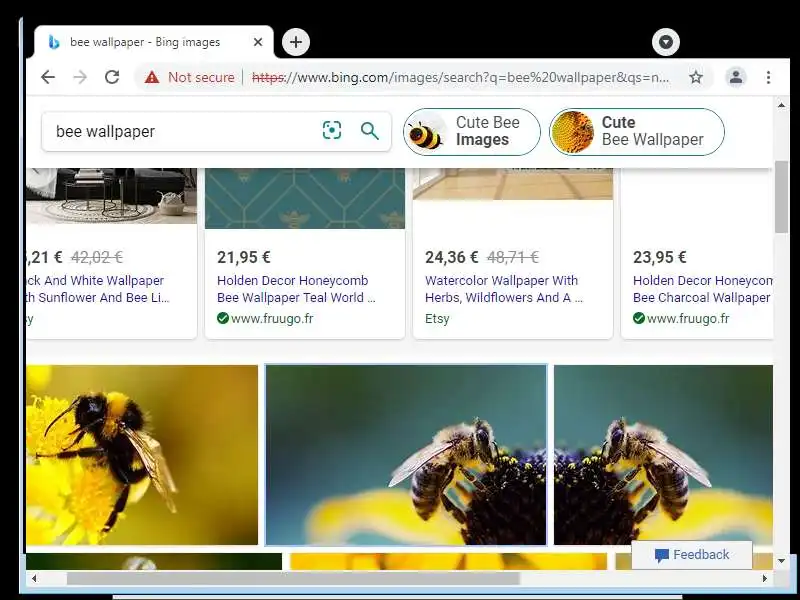Image resolution: width=800 pixels, height=600 pixels.
Task: Click www.fruugo.fr under the 21,95 € item
Action: point(272,318)
